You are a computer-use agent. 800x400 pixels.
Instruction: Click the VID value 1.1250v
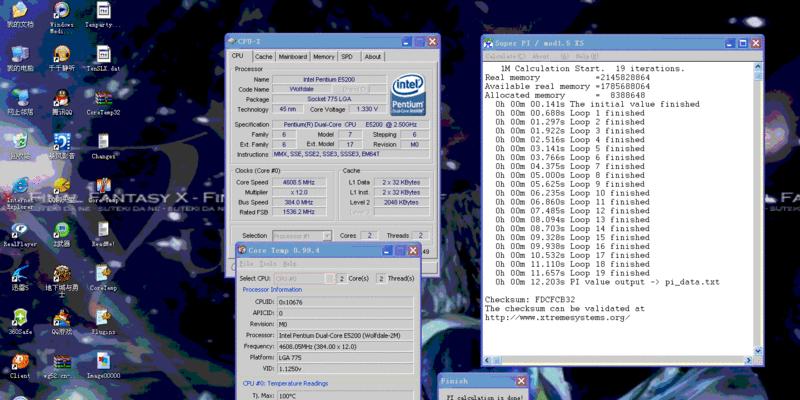(x=345, y=368)
